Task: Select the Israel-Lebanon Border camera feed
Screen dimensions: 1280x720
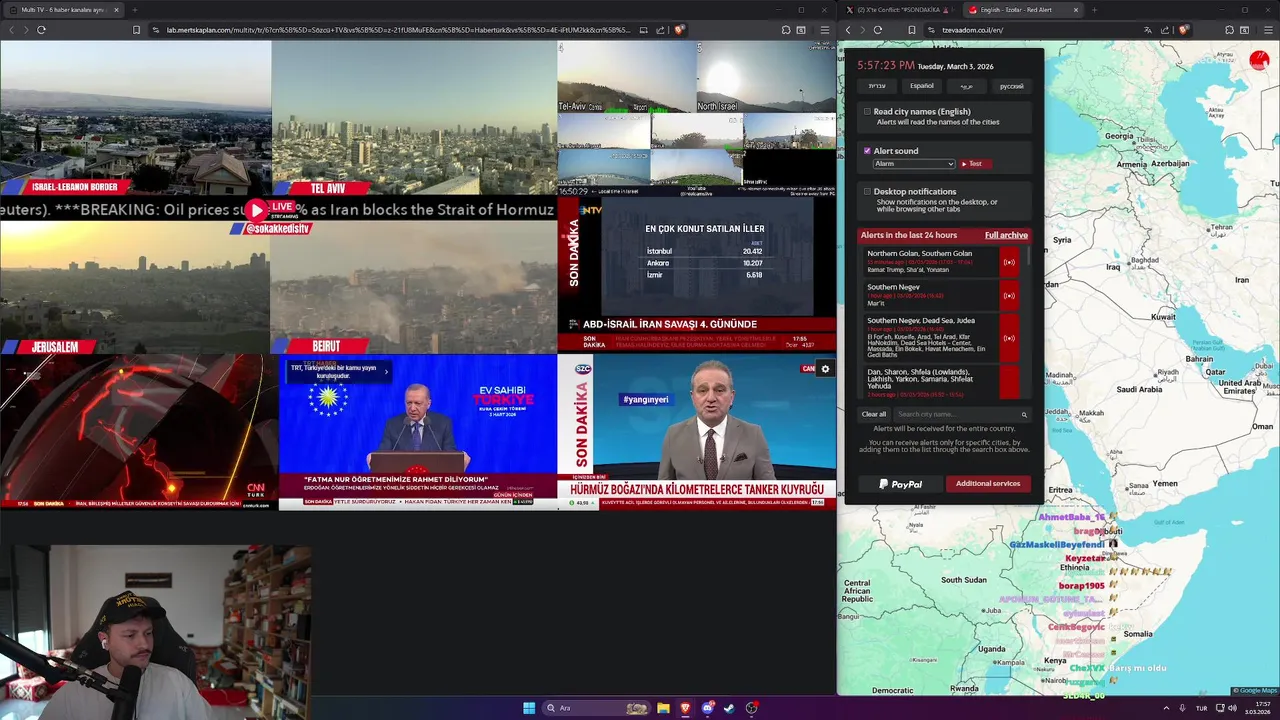Action: (x=135, y=118)
